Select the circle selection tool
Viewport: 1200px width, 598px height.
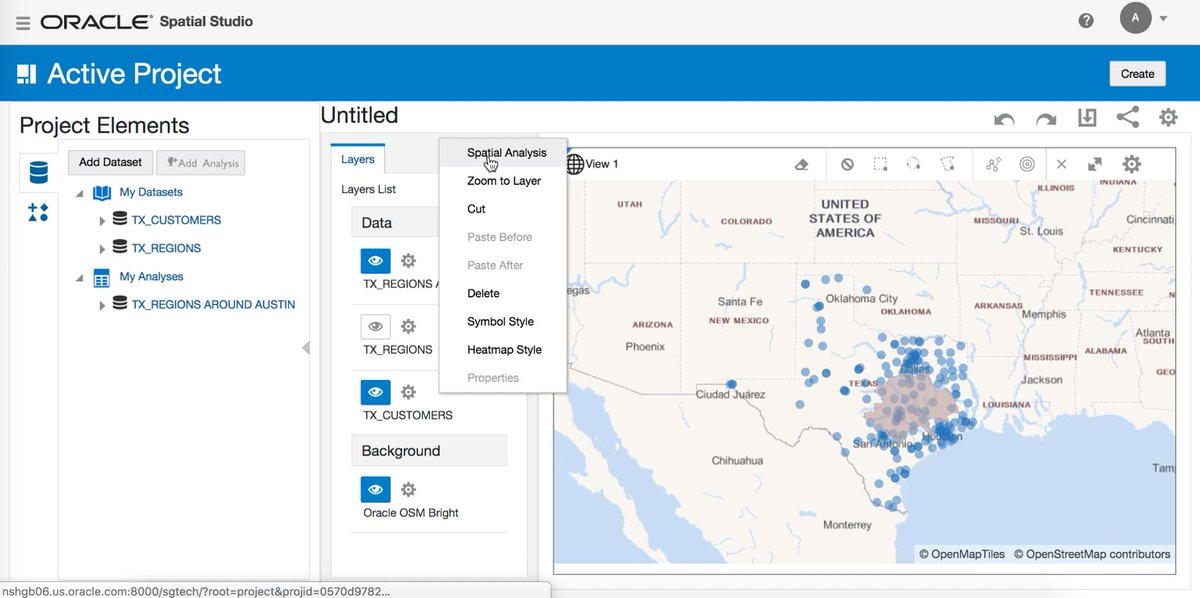[x=913, y=164]
